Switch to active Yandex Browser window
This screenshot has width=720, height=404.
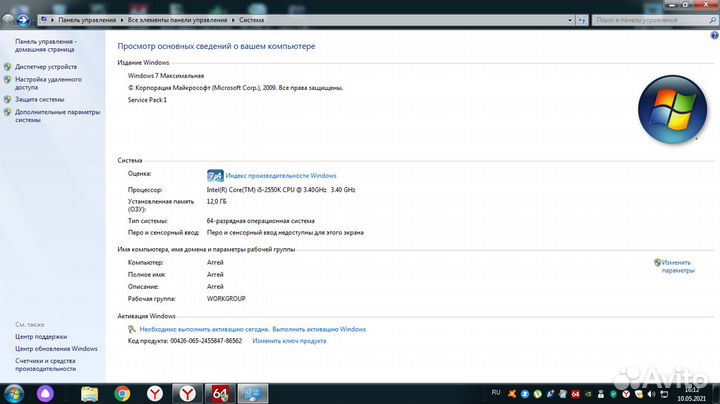(x=187, y=394)
